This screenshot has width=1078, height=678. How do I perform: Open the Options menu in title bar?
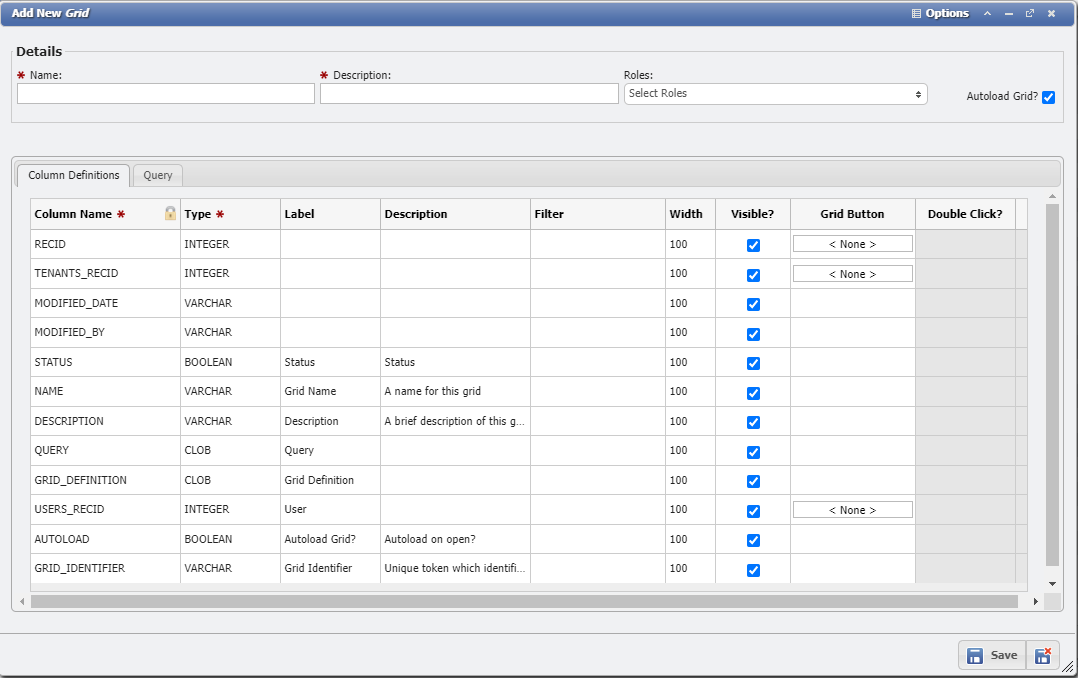tap(940, 14)
